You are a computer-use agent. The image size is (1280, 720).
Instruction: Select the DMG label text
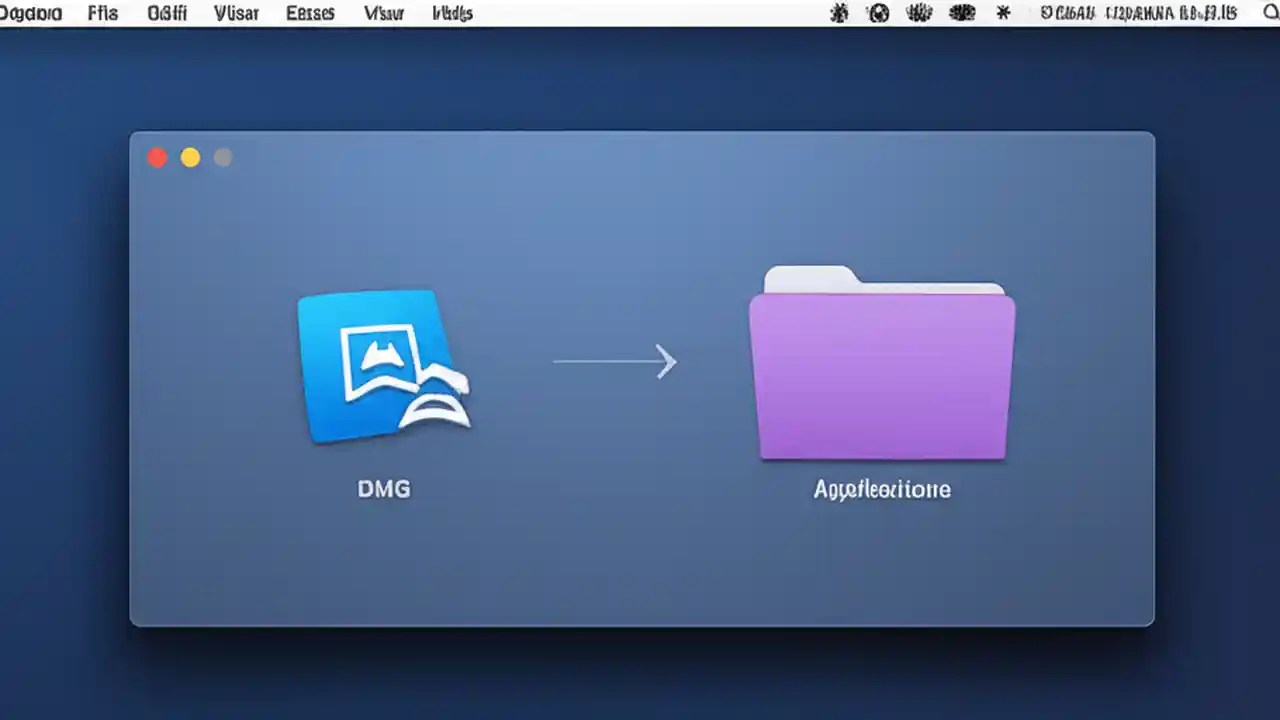pos(384,489)
